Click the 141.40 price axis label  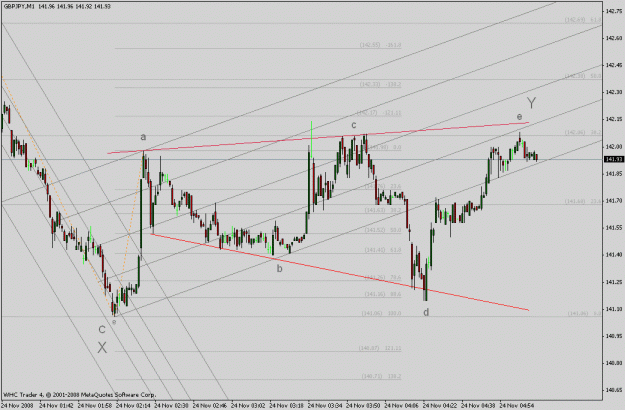613,255
